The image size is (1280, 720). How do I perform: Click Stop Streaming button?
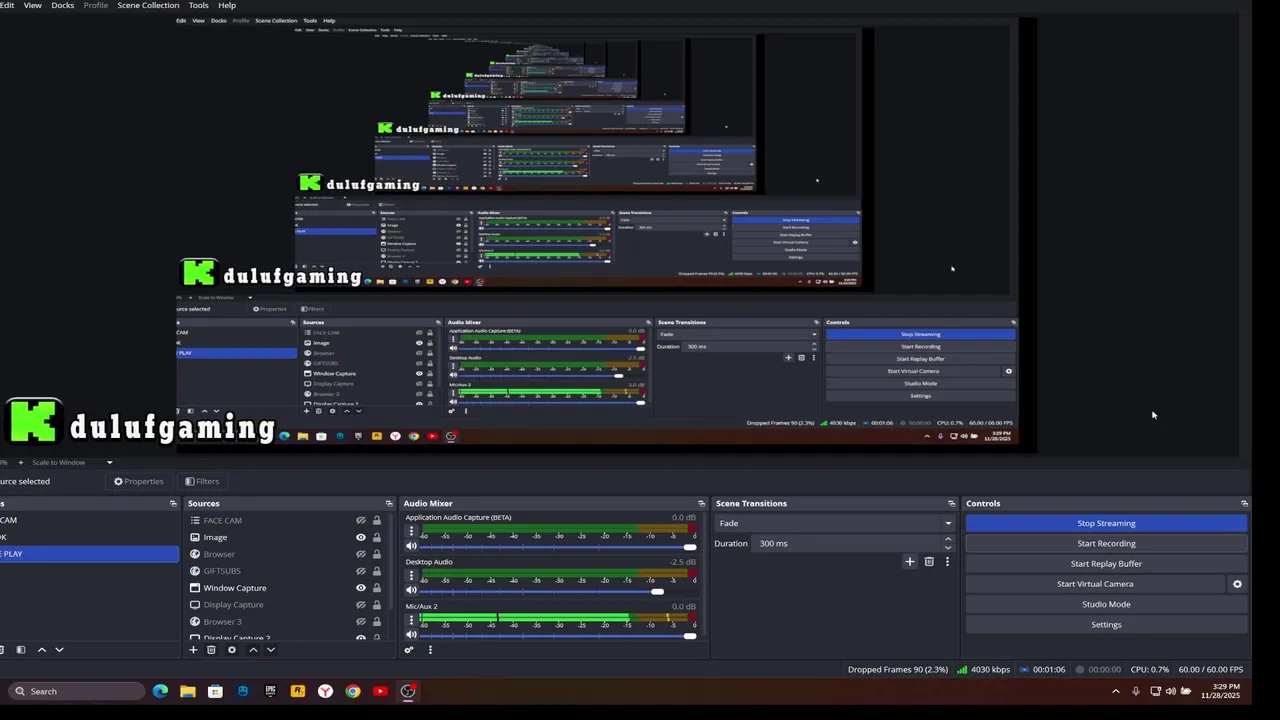pyautogui.click(x=1106, y=523)
